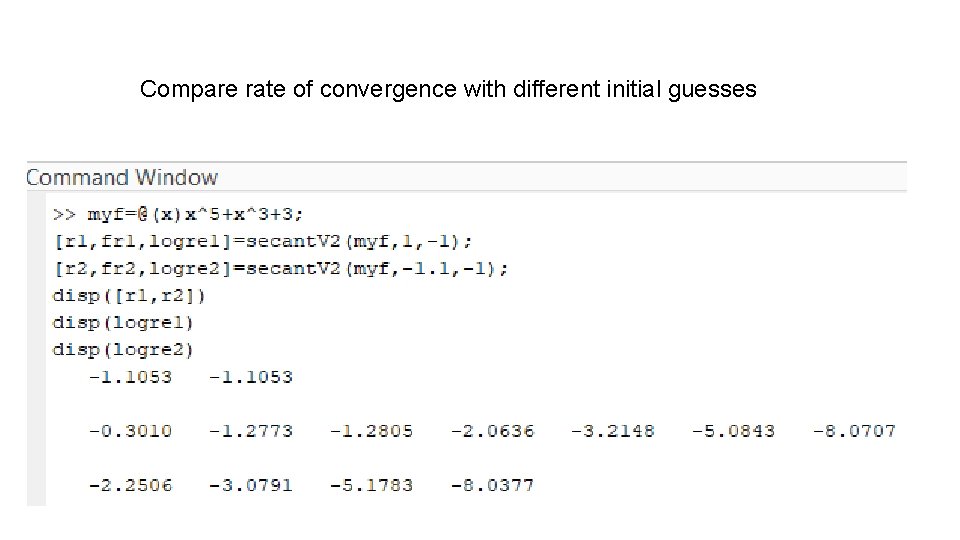The width and height of the screenshot is (960, 540).
Task: Click the command prompt >> symbol
Action: [x=64, y=214]
